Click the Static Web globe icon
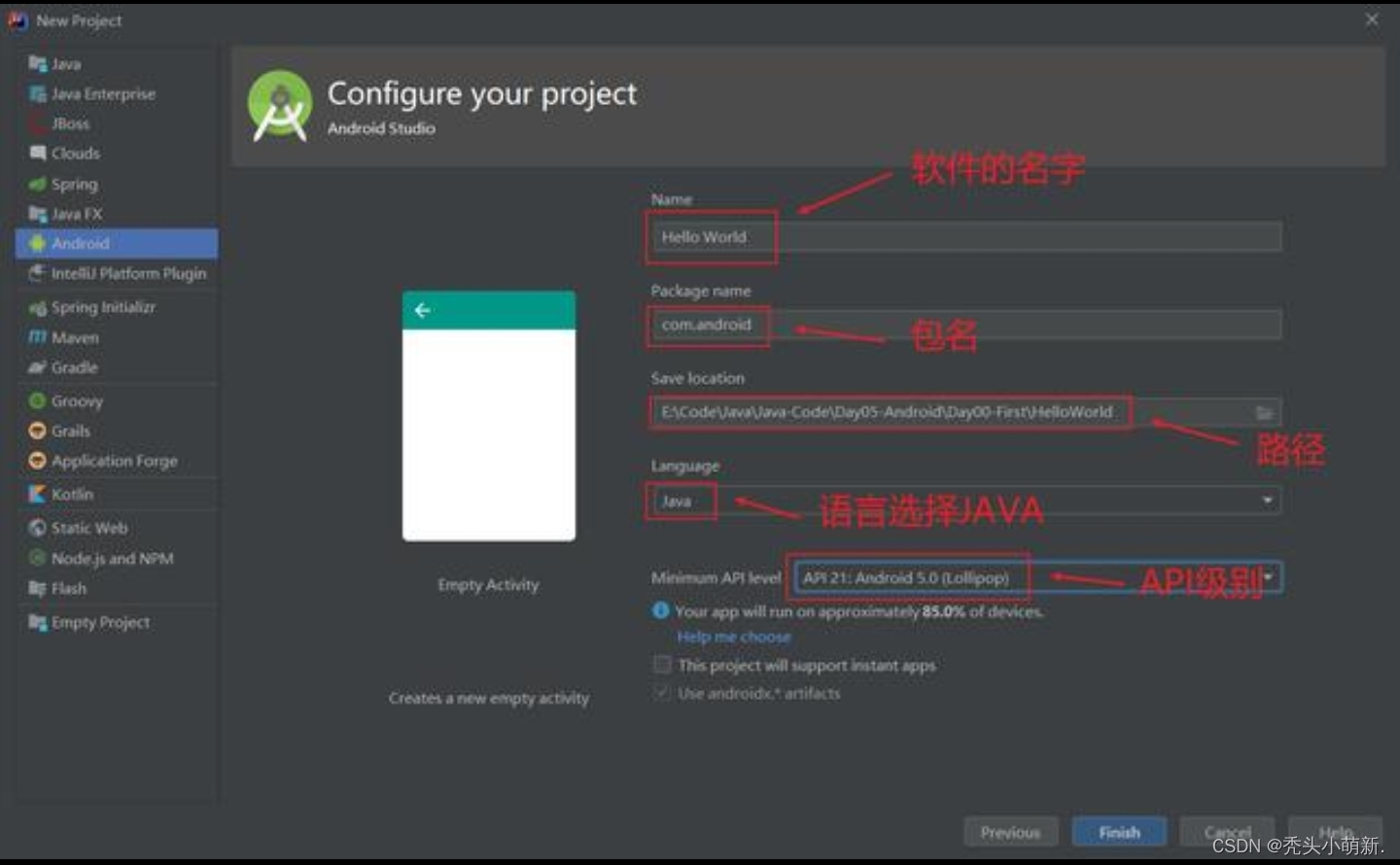Viewport: 1400px width, 865px height. click(38, 528)
